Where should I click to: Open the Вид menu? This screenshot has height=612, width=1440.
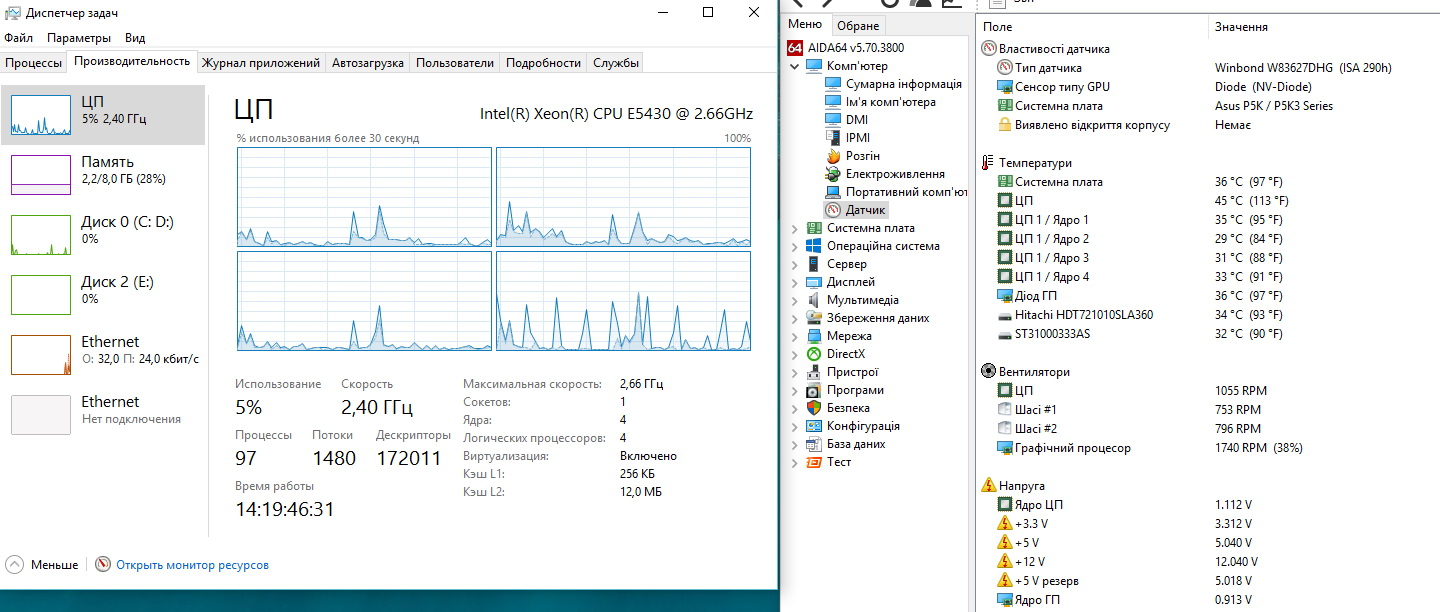[135, 38]
